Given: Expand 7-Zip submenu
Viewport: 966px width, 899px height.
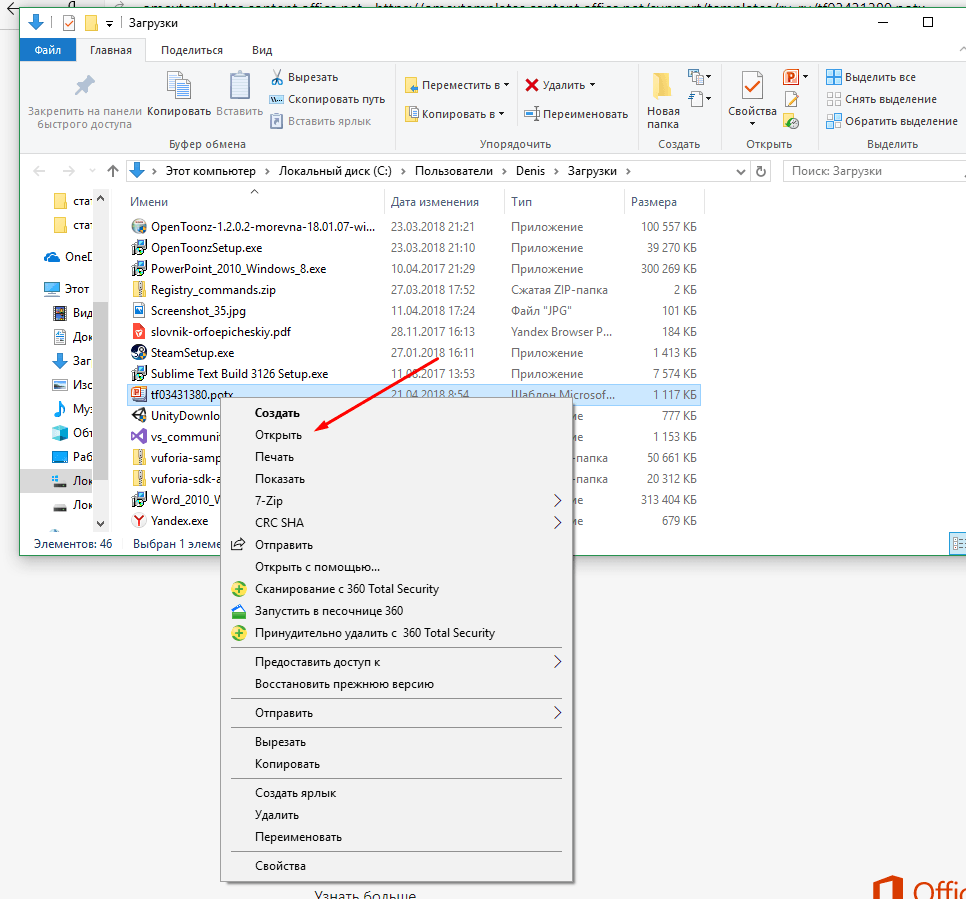Looking at the screenshot, I should pyautogui.click(x=557, y=501).
